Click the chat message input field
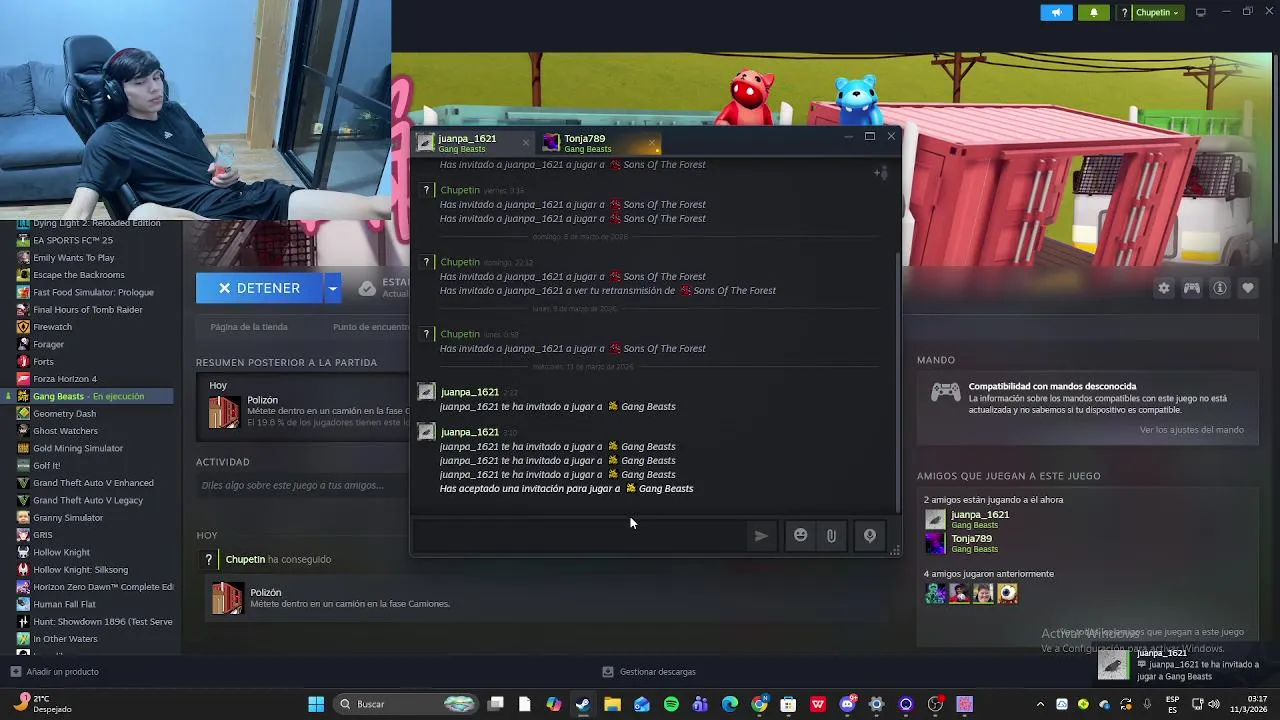This screenshot has height=720, width=1280. click(580, 536)
